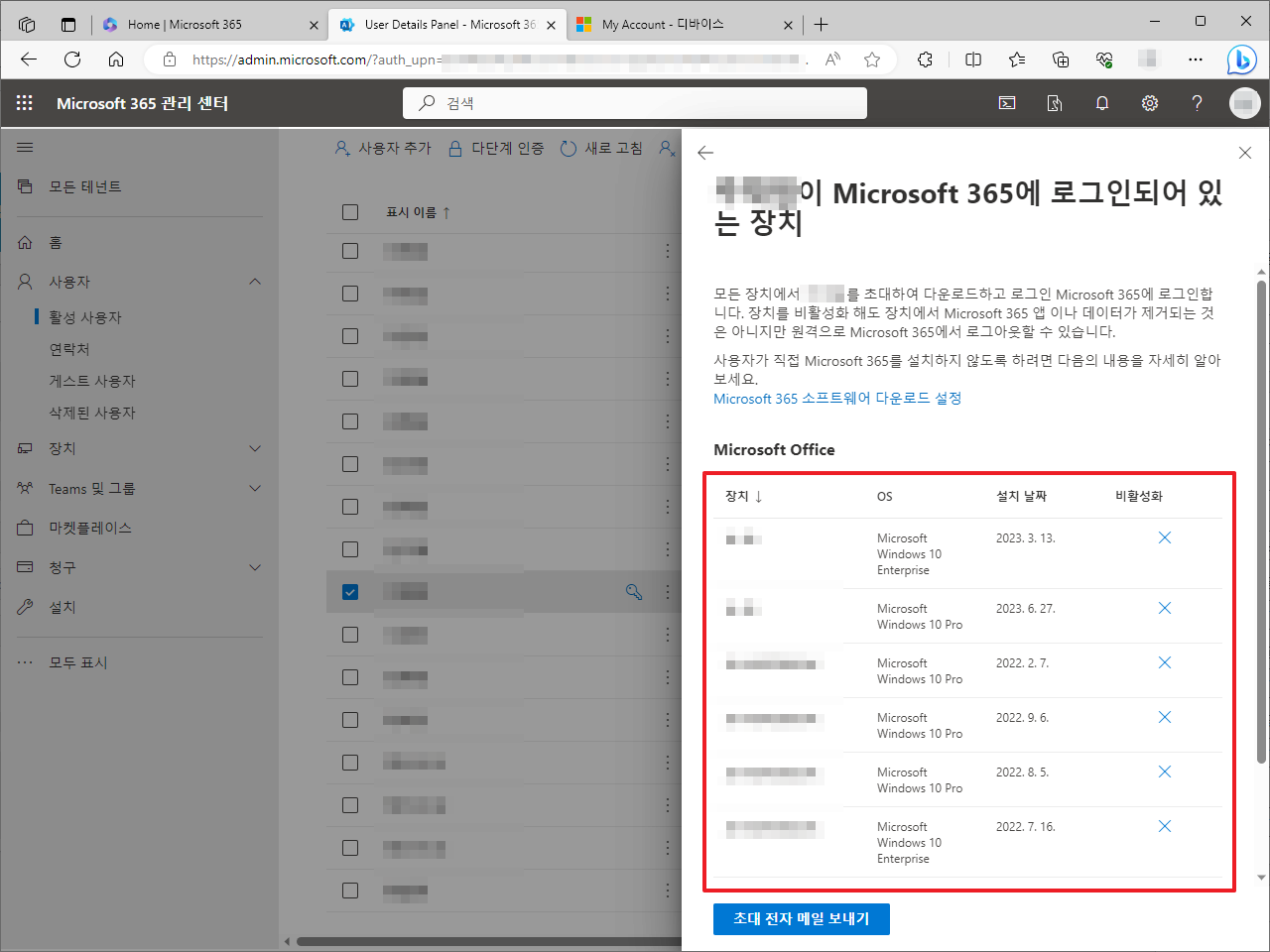Click the user list horizontal scrollbar
Screen dimensions: 1270x952
(488, 941)
